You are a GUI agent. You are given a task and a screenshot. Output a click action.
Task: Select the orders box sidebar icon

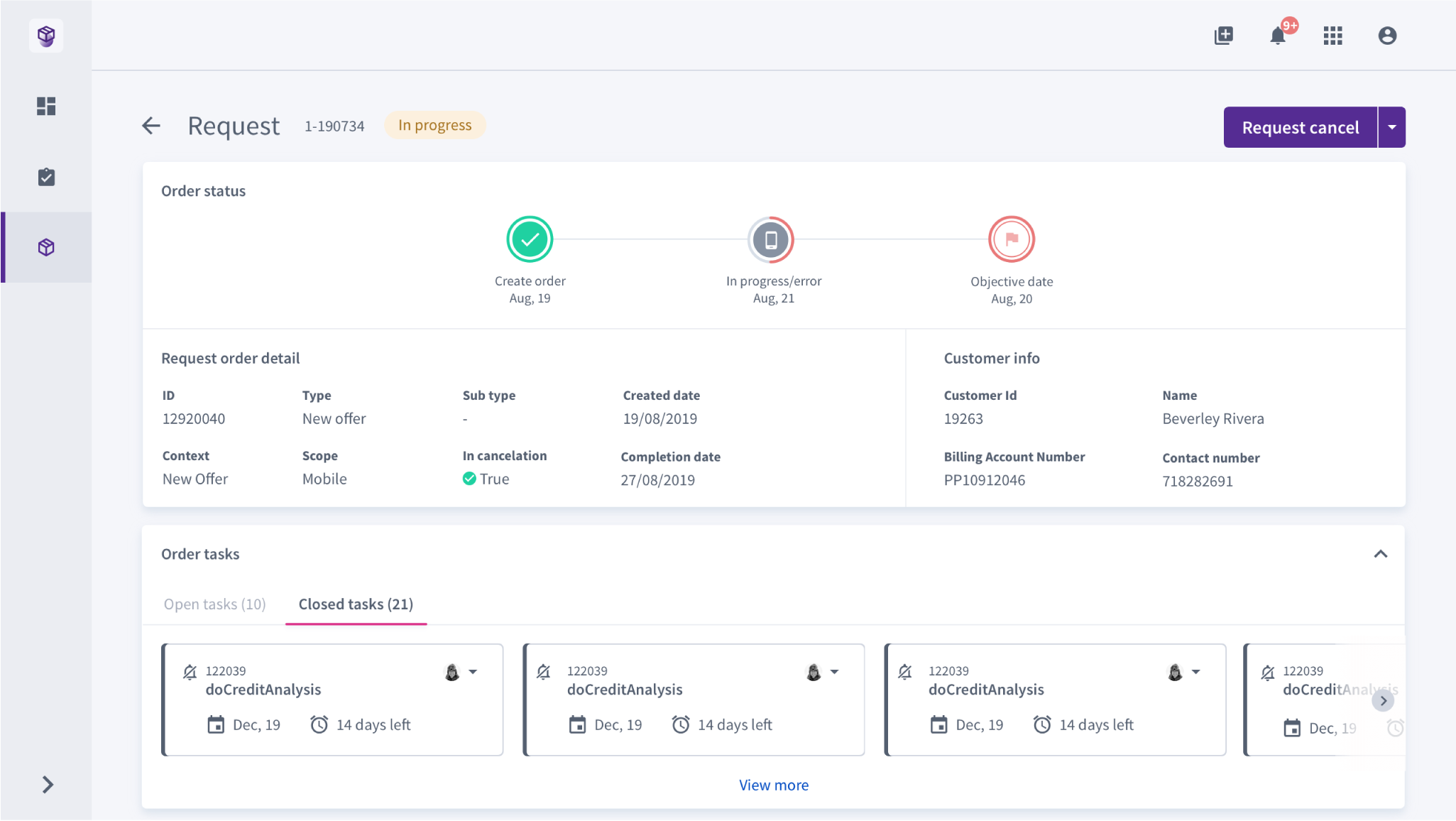46,247
